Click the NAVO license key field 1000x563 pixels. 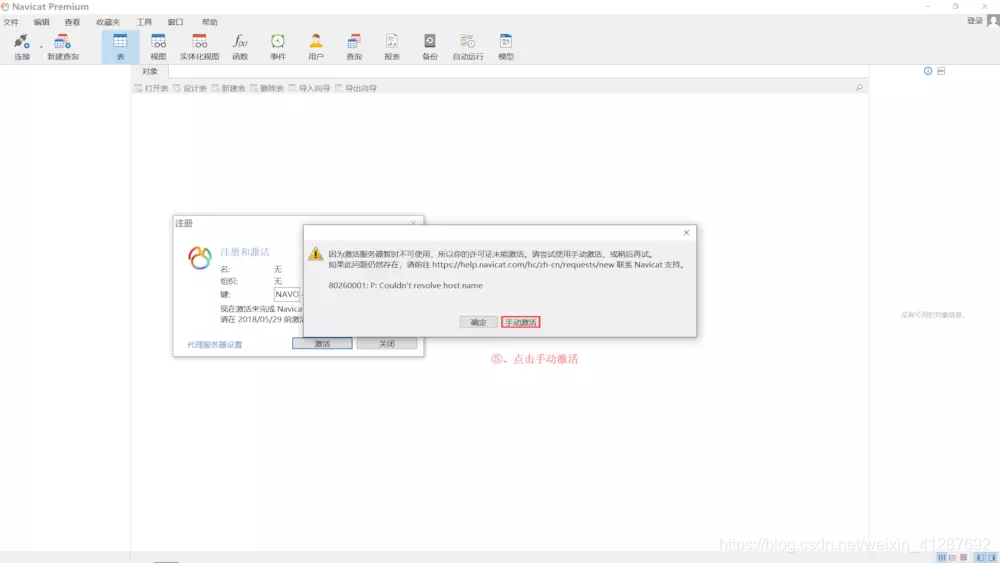(288, 294)
